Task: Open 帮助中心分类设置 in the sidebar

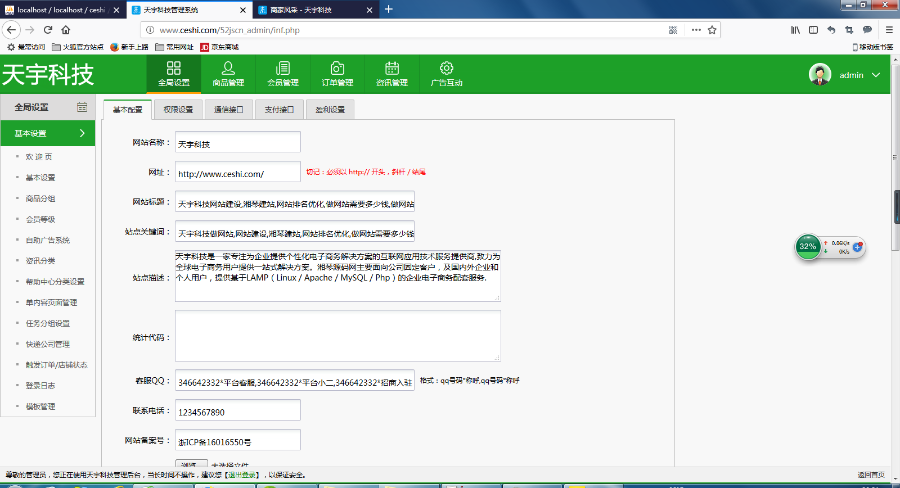Action: (x=55, y=281)
